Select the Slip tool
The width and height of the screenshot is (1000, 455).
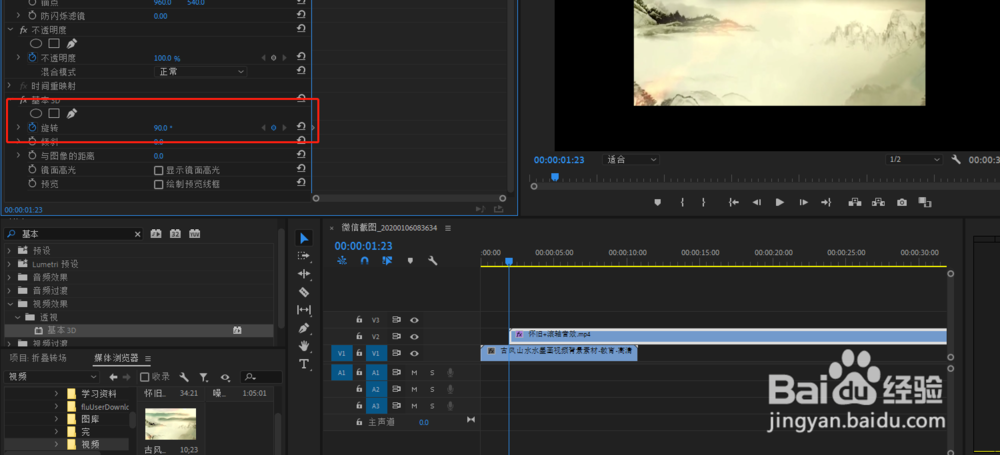304,310
